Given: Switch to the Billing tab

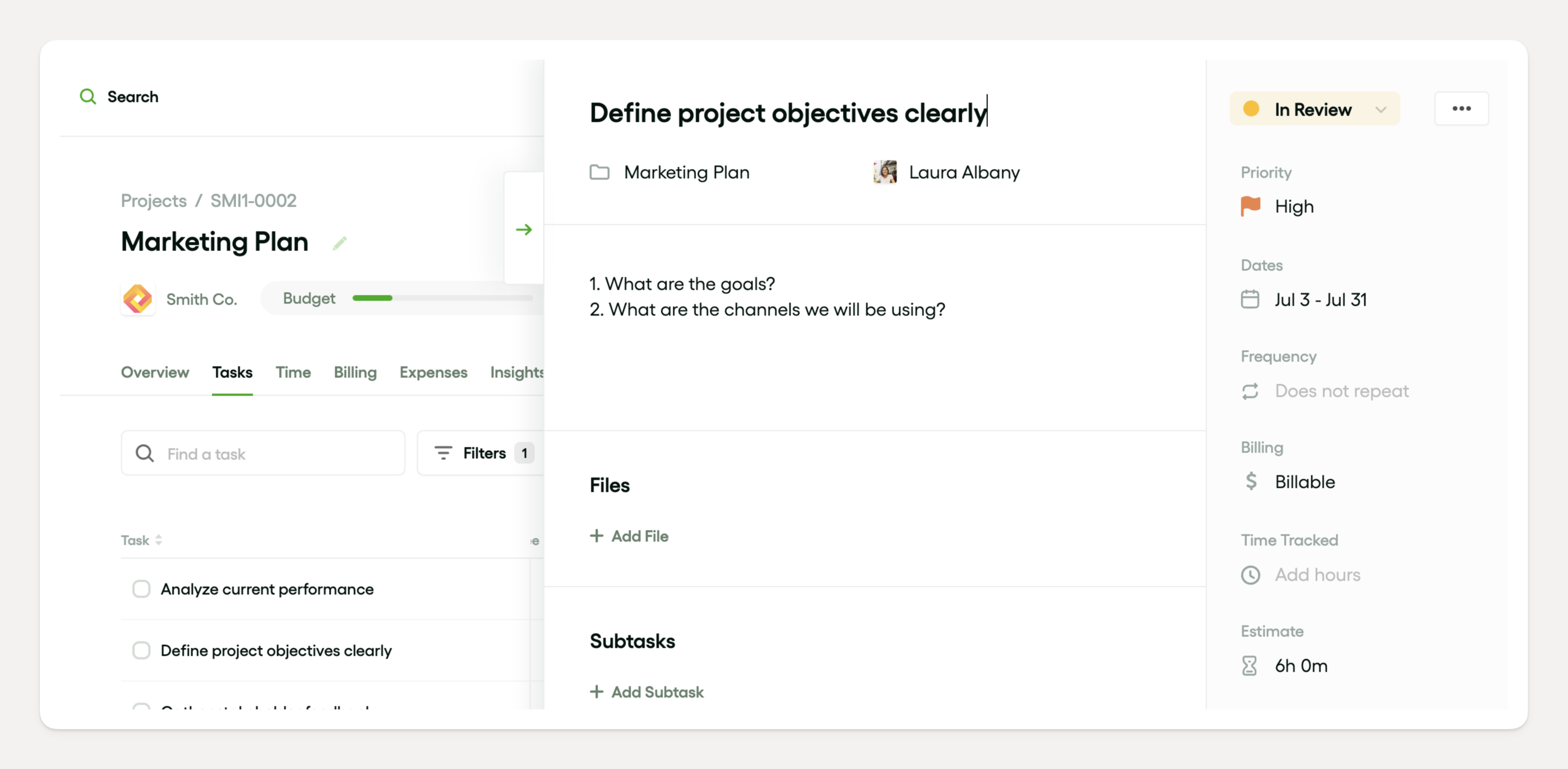Looking at the screenshot, I should (x=355, y=372).
